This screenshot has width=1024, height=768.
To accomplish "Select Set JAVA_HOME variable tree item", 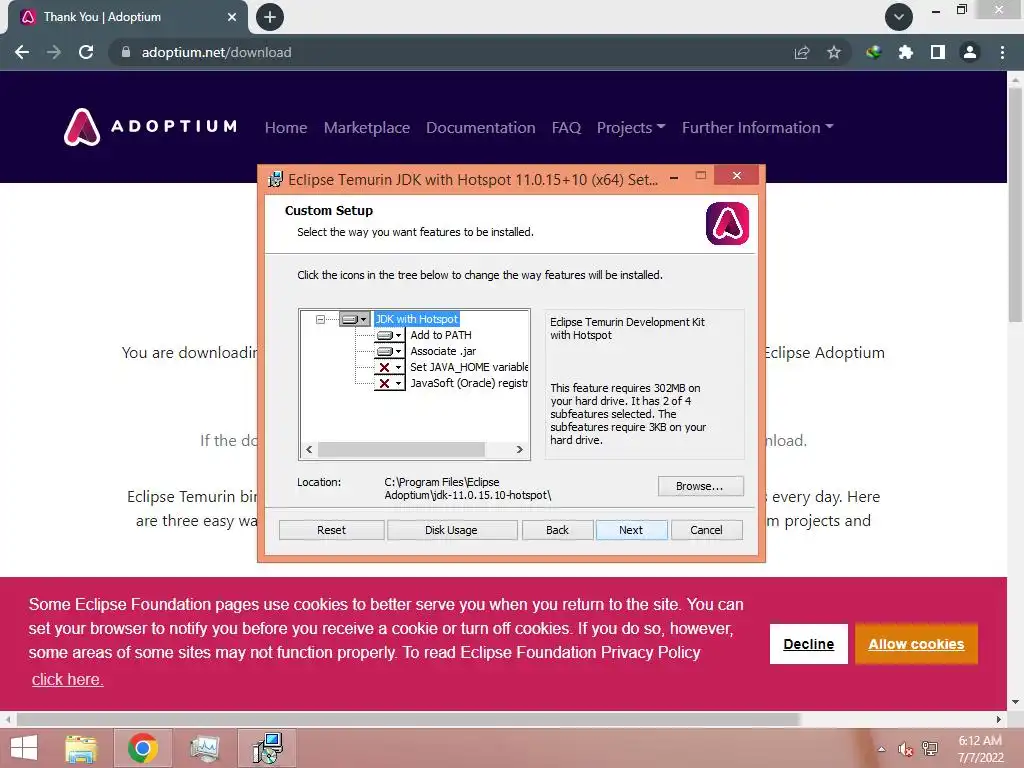I will 469,367.
